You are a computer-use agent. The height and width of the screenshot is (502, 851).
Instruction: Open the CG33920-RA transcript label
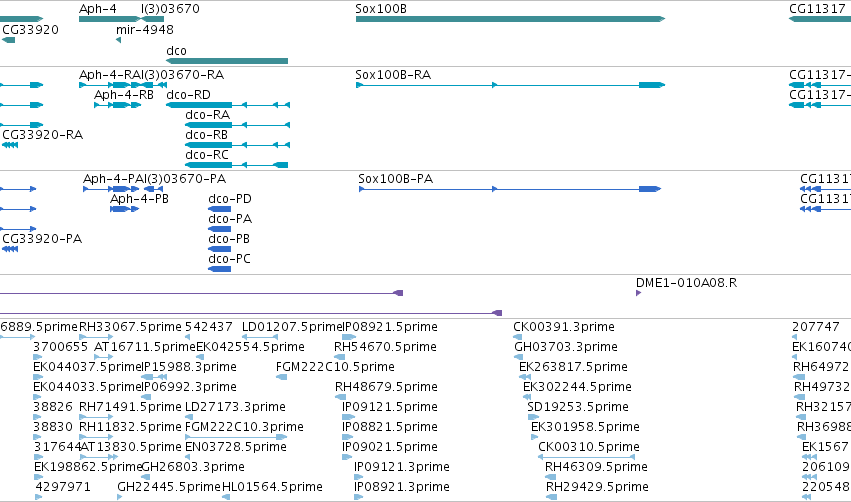pyautogui.click(x=42, y=135)
